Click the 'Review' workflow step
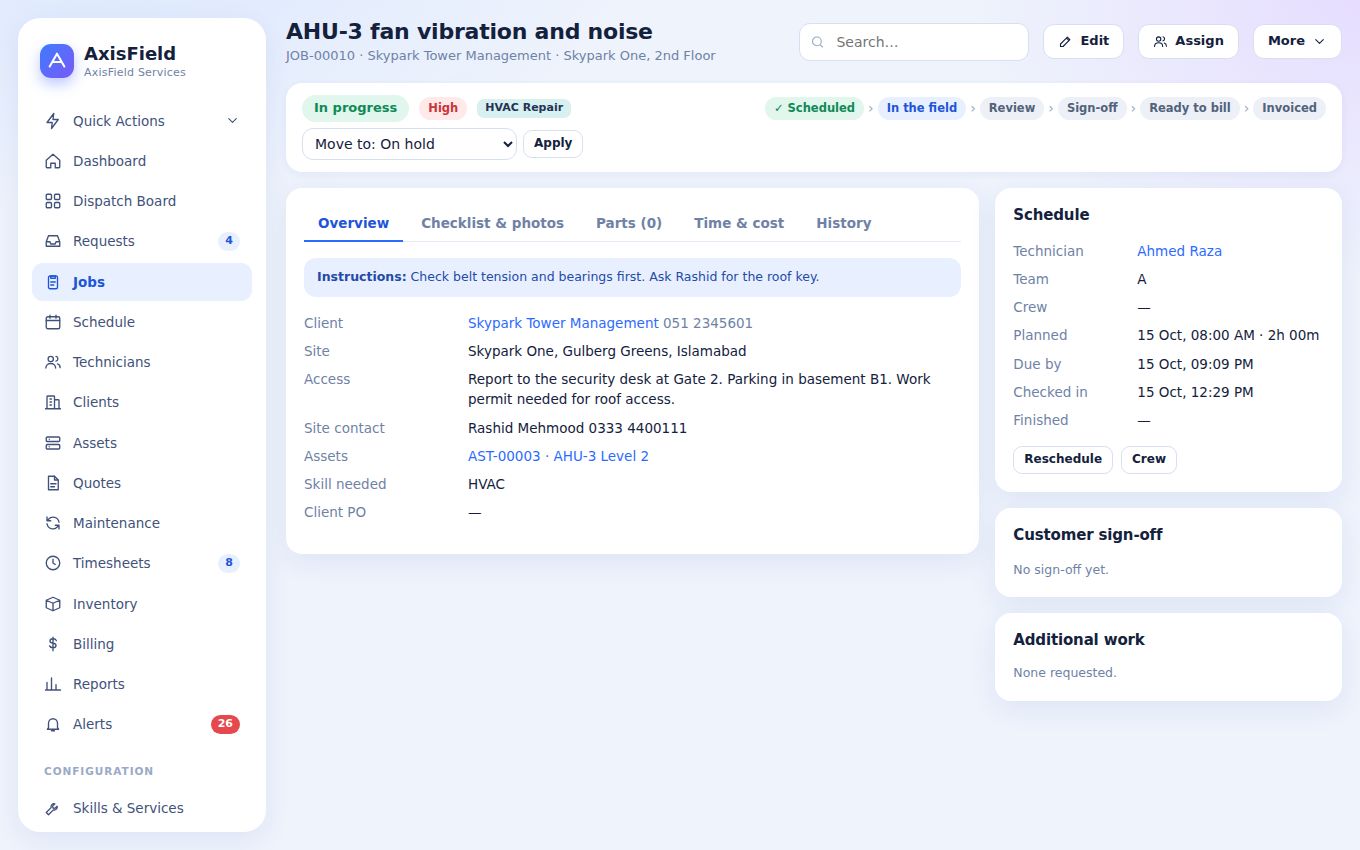Viewport: 1360px width, 850px height. click(x=1012, y=108)
